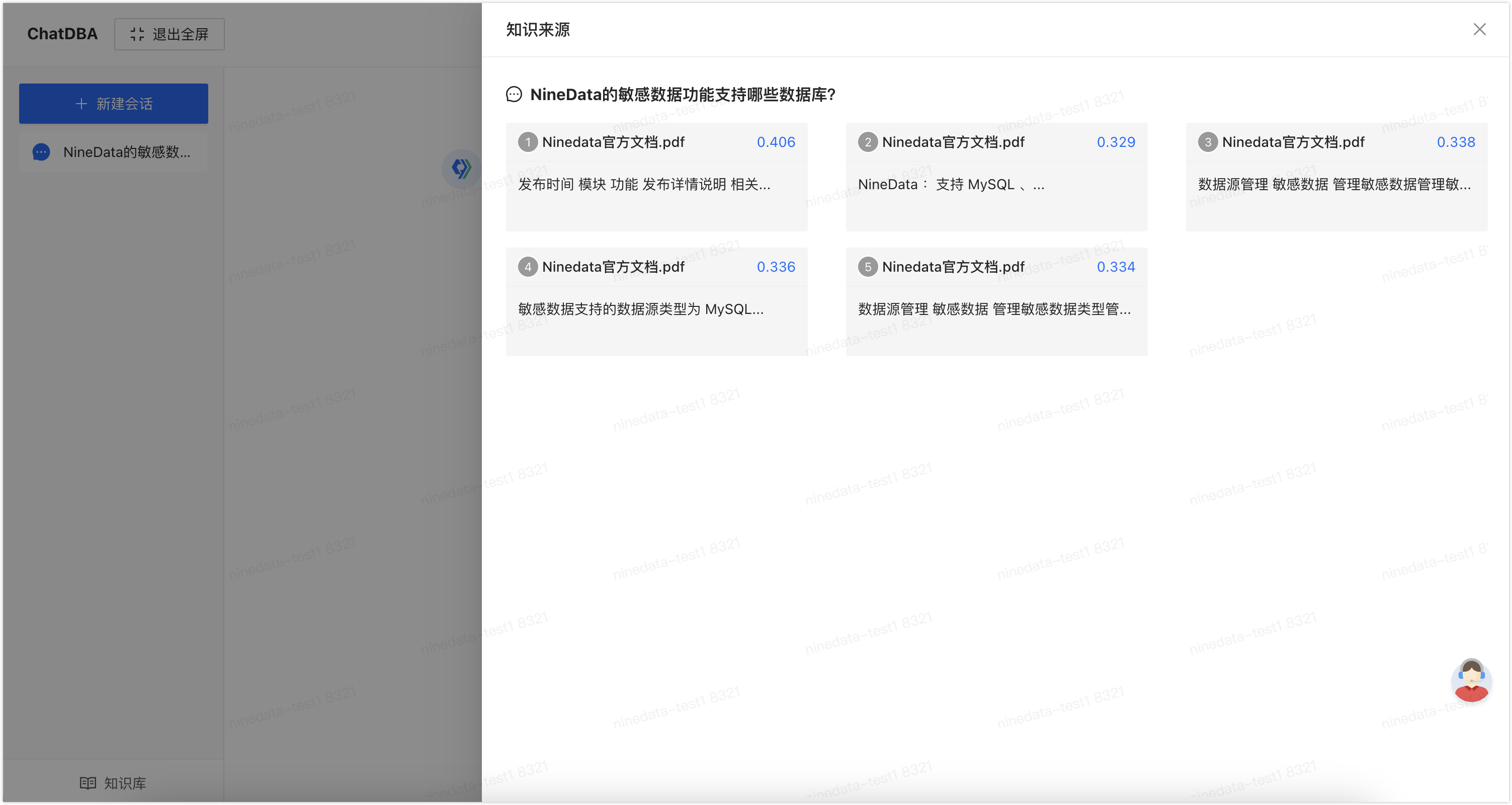Click snippet 敏感数据支持的数据源类型为 MySQL...
The image size is (1512, 805).
coord(641,309)
